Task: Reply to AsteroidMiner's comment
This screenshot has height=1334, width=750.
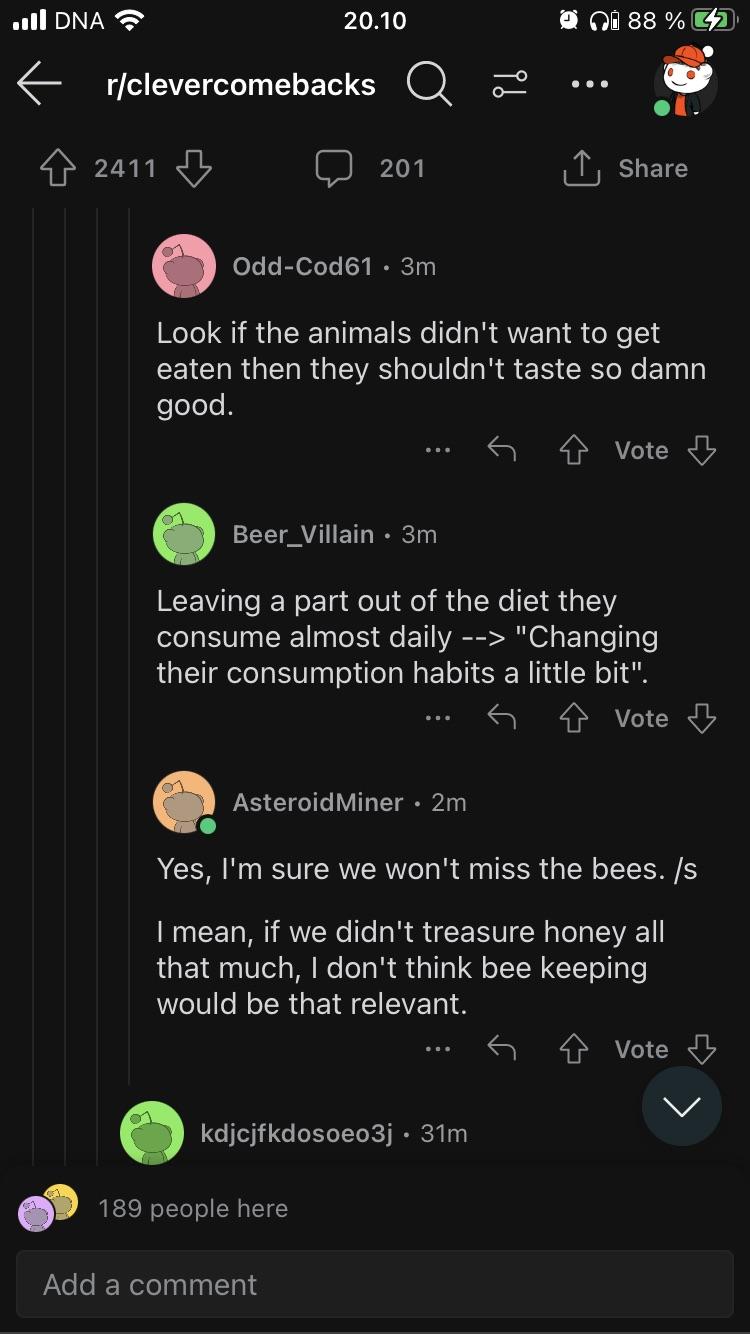Action: [501, 1048]
